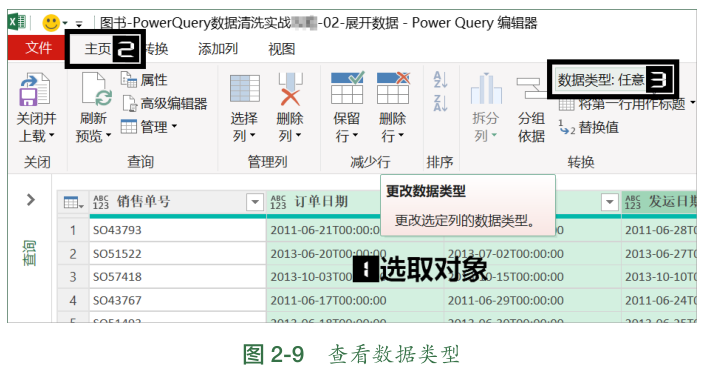Click the 发运日期 column data type icon

point(633,202)
